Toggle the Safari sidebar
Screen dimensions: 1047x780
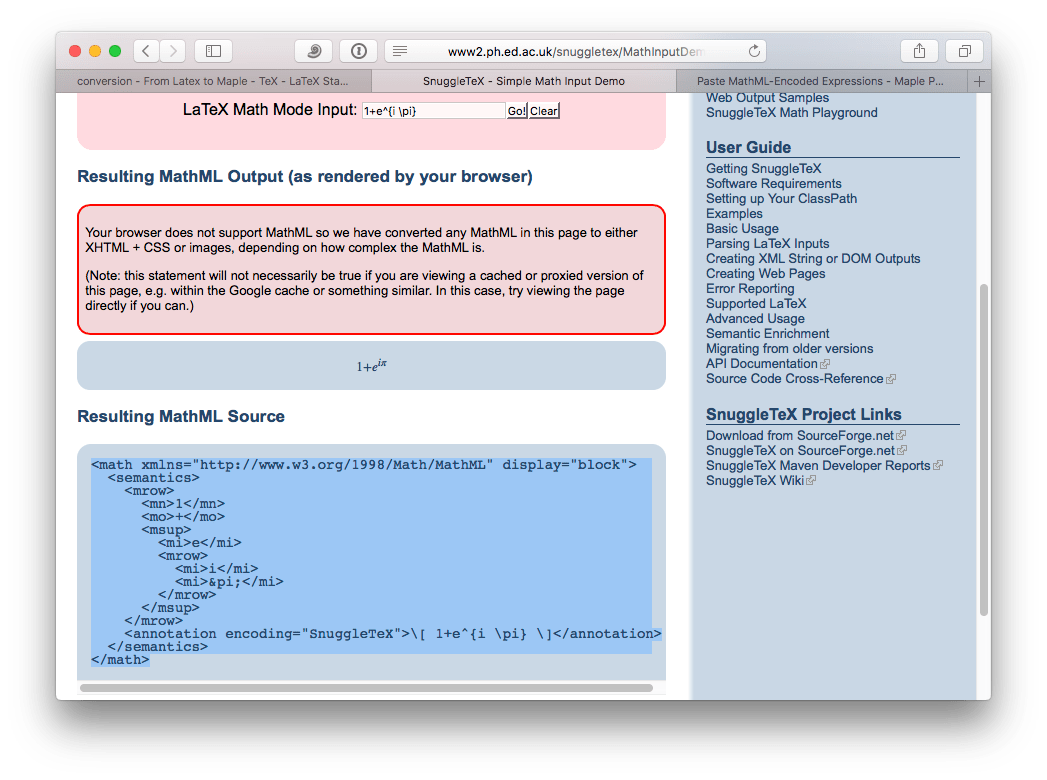pyautogui.click(x=213, y=50)
